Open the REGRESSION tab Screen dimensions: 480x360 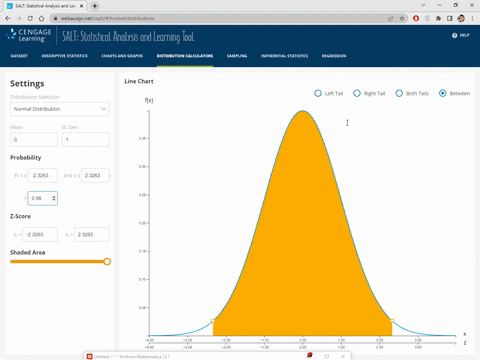(334, 56)
